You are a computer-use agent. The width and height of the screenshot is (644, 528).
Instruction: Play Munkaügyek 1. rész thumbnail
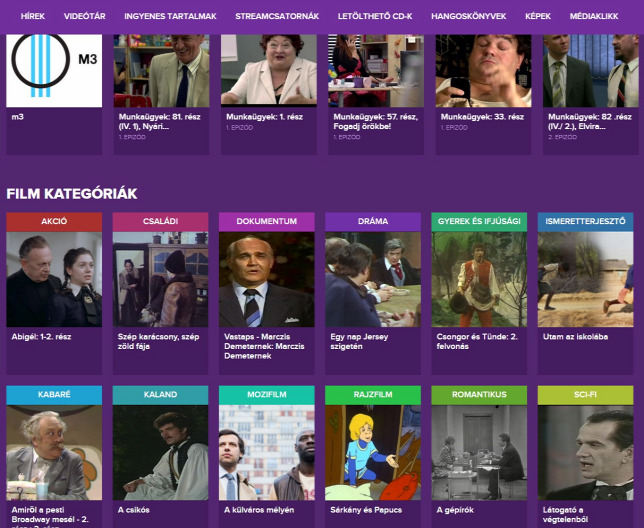point(269,71)
